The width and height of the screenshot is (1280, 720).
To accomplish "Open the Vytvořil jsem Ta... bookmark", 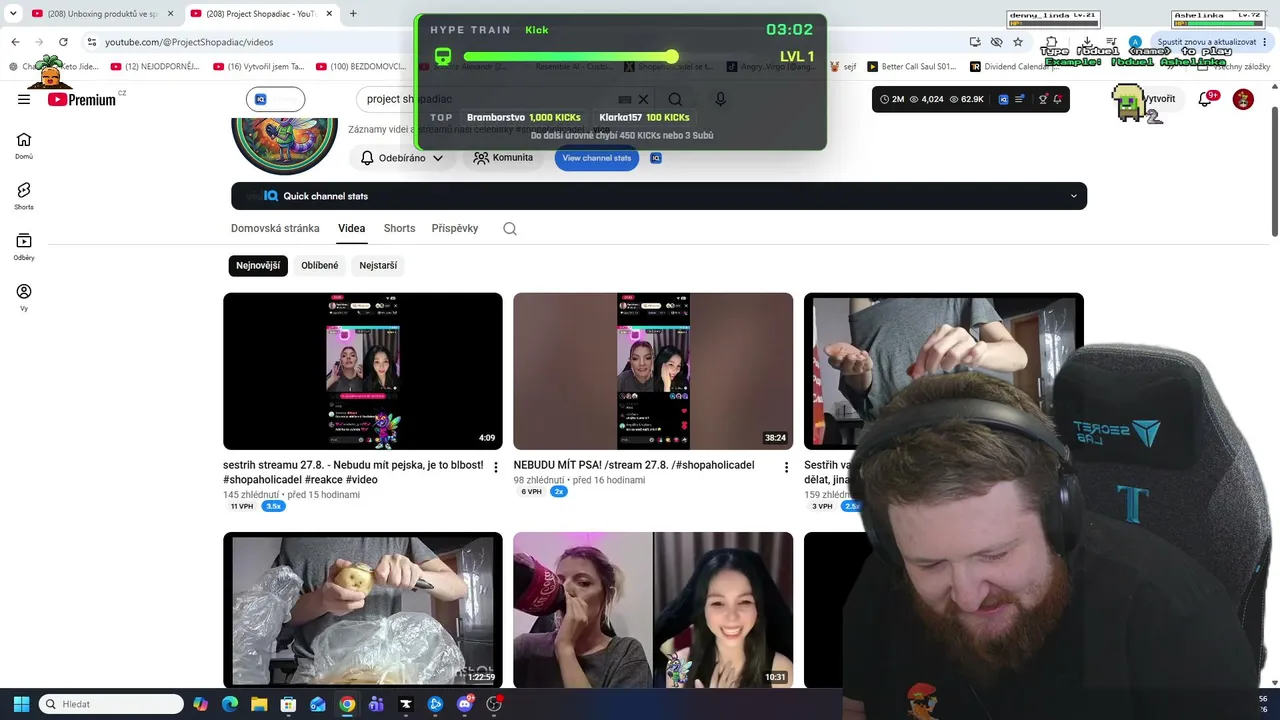I will [x=258, y=67].
